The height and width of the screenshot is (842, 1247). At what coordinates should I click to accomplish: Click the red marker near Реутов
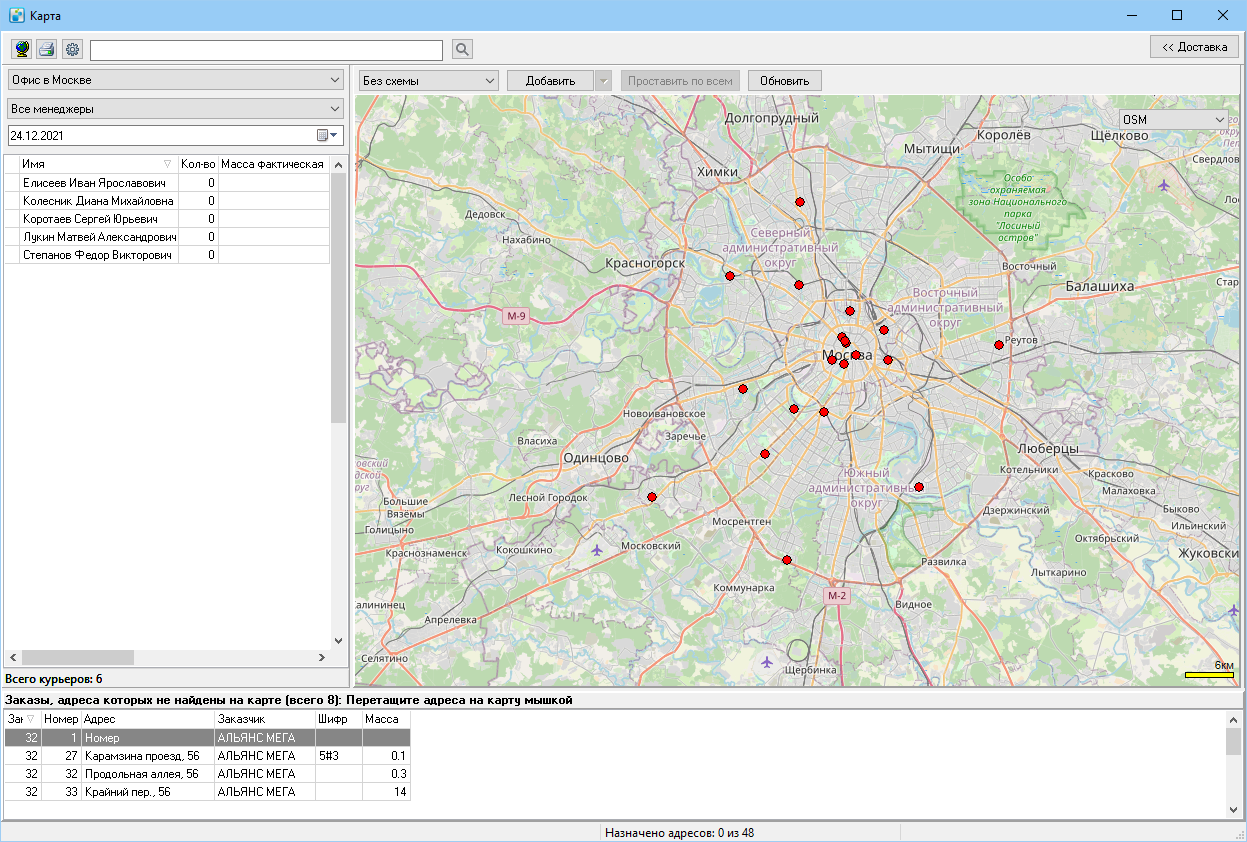(x=998, y=345)
